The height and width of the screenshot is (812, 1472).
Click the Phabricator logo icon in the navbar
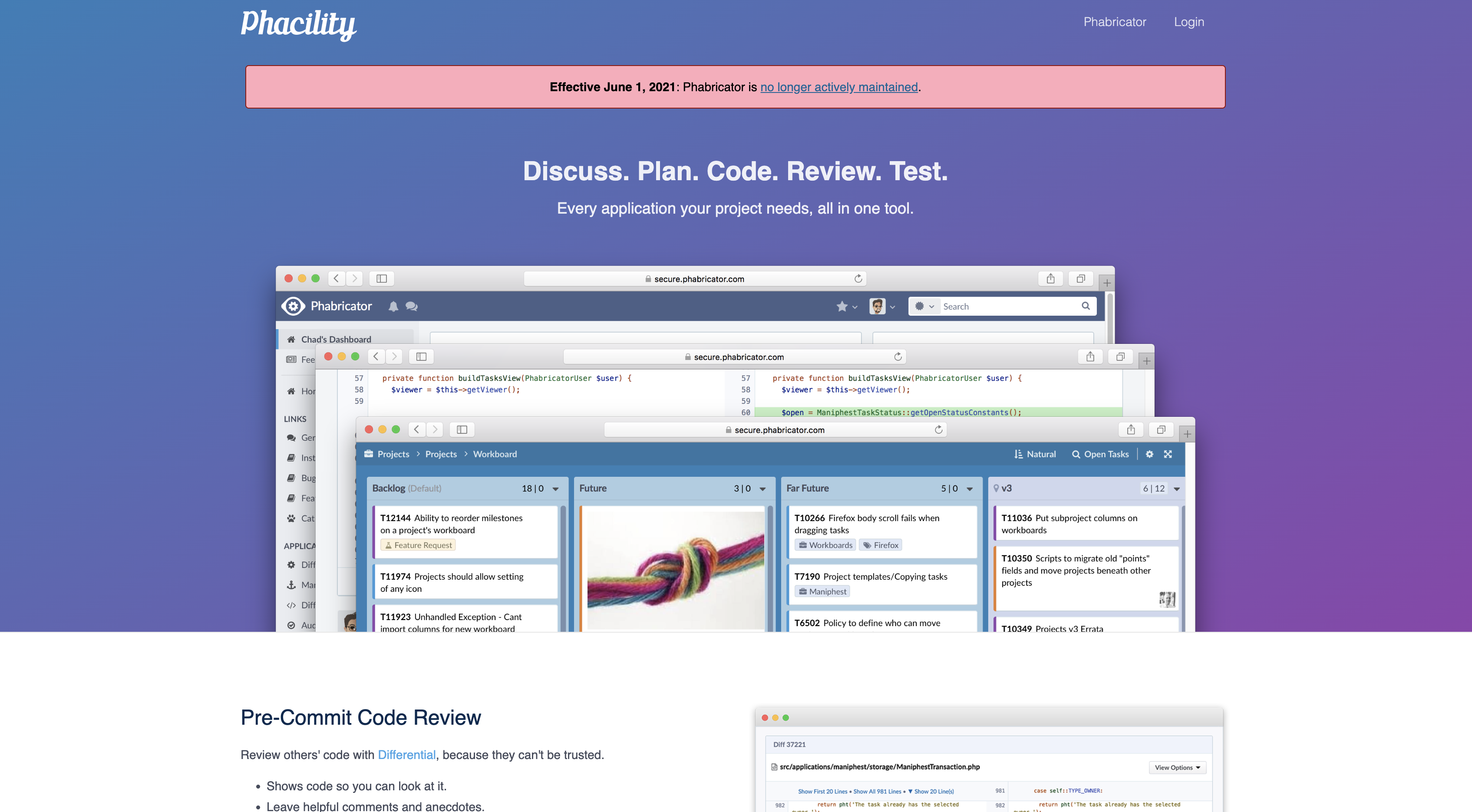click(x=294, y=306)
